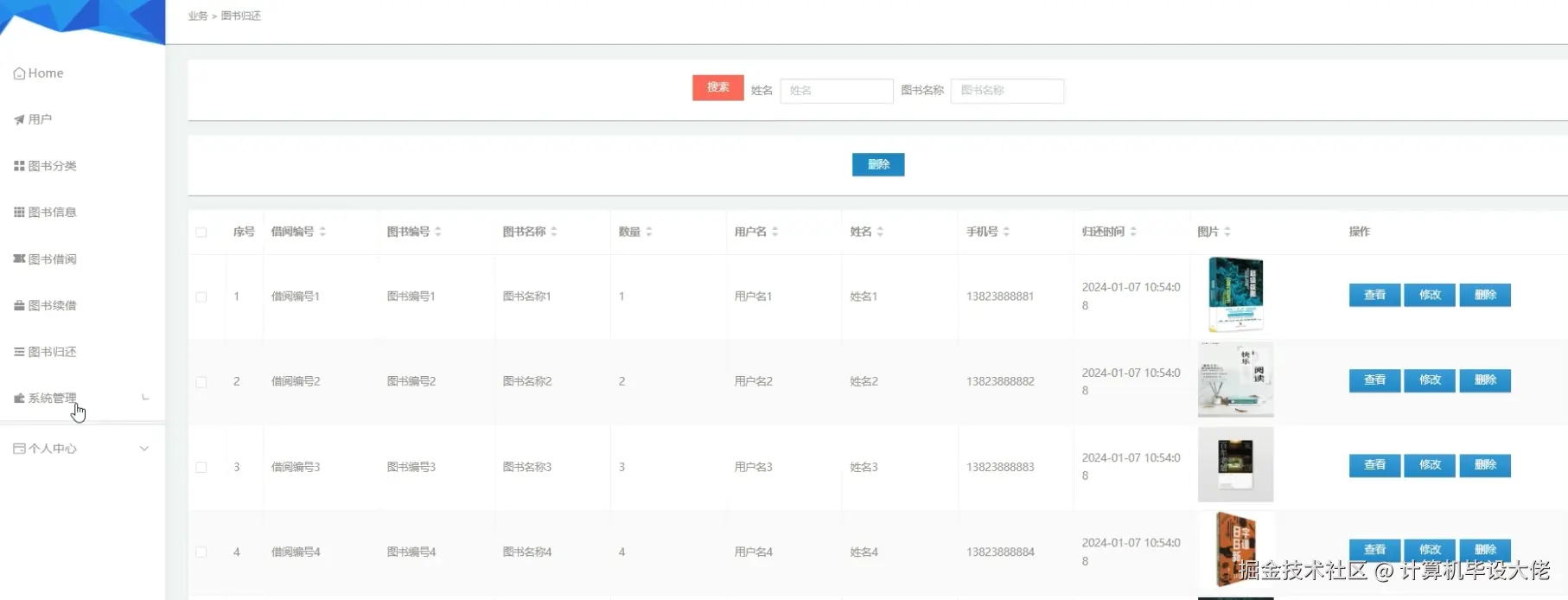Expand the 个人中心 chevron
This screenshot has height=600, width=1568.
[x=144, y=448]
